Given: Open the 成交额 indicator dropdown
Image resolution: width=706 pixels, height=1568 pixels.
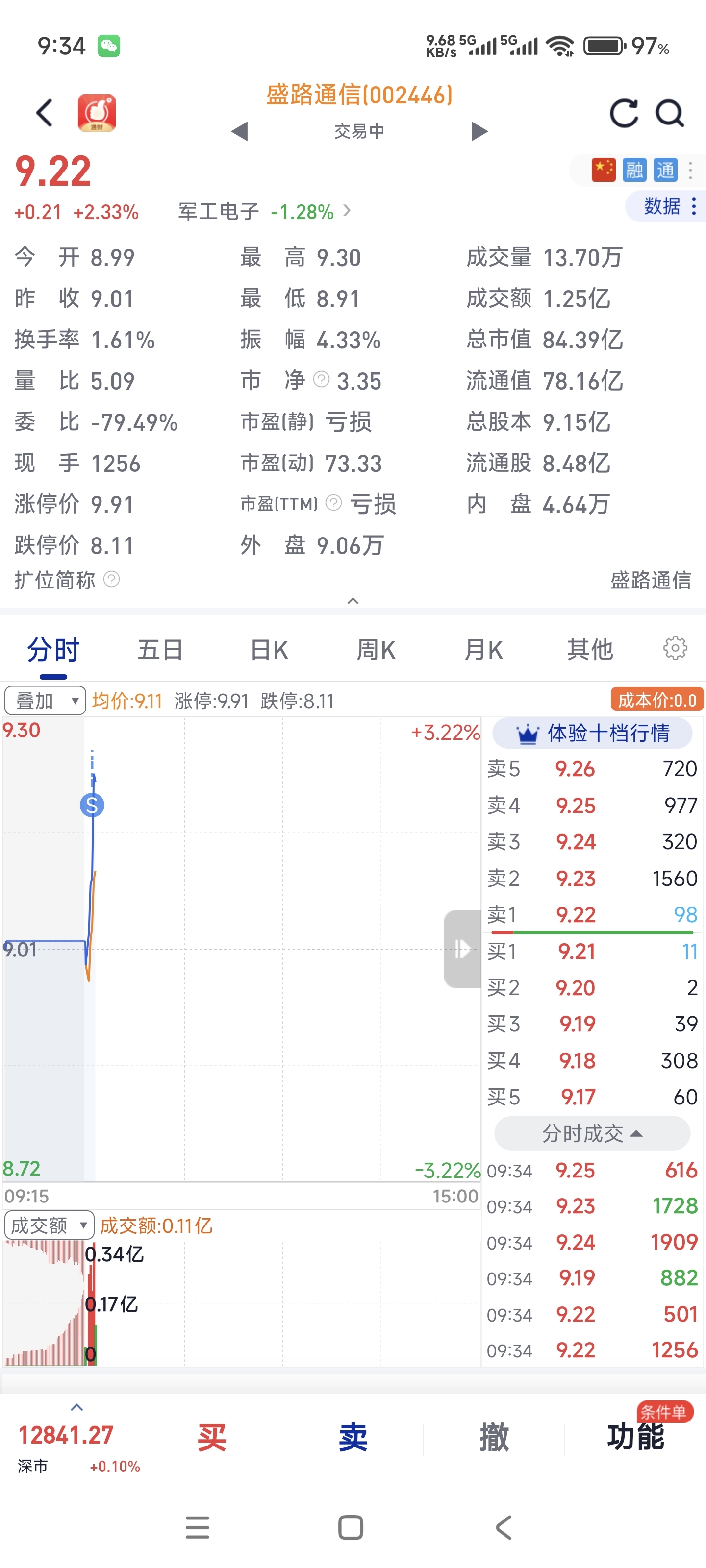Looking at the screenshot, I should (49, 1225).
